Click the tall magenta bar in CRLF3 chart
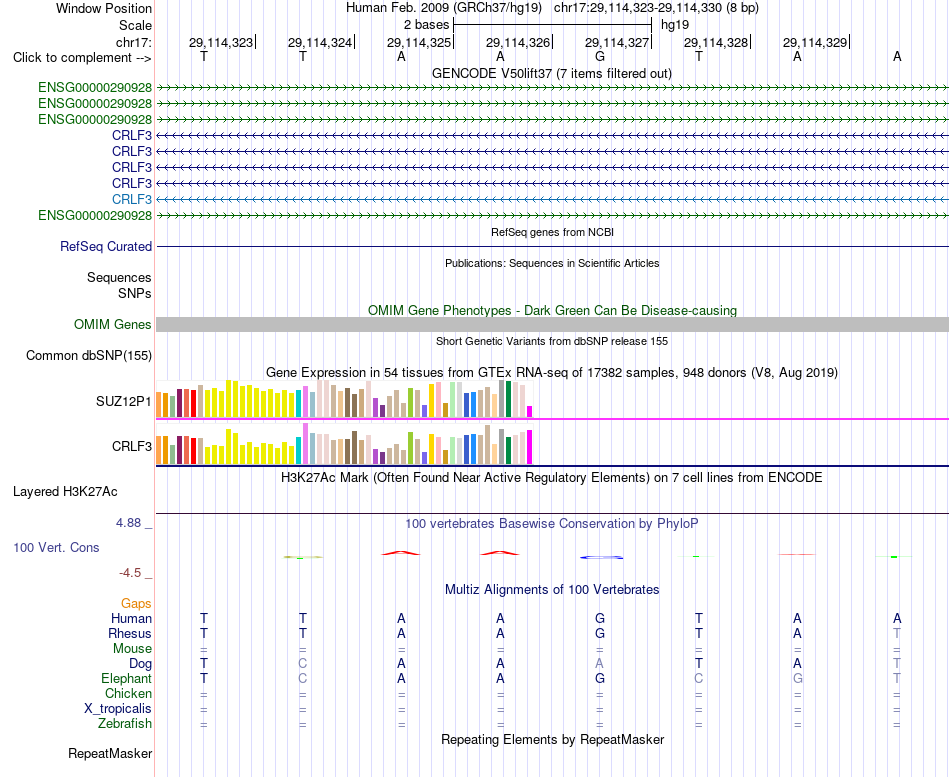950x777 pixels. [530, 447]
